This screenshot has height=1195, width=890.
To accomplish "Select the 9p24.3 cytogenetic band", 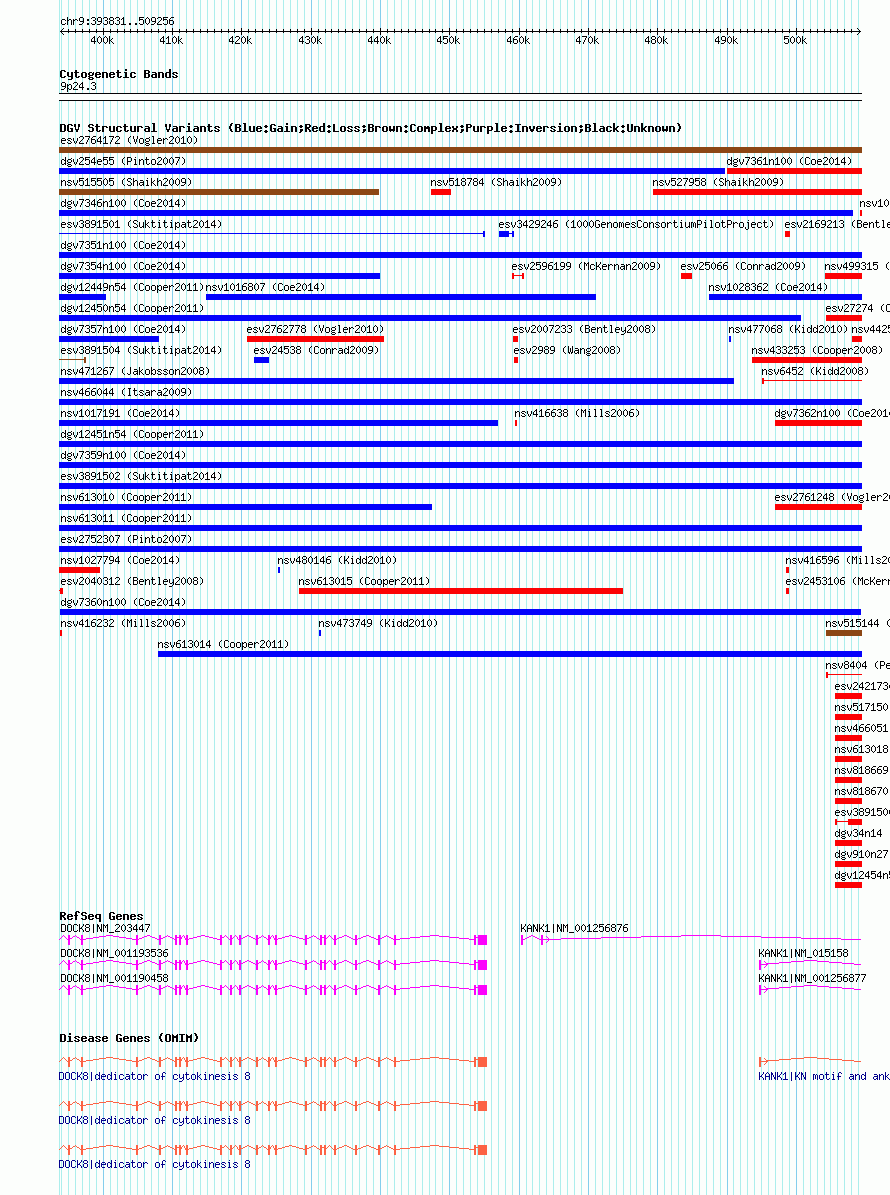I will pyautogui.click(x=78, y=86).
